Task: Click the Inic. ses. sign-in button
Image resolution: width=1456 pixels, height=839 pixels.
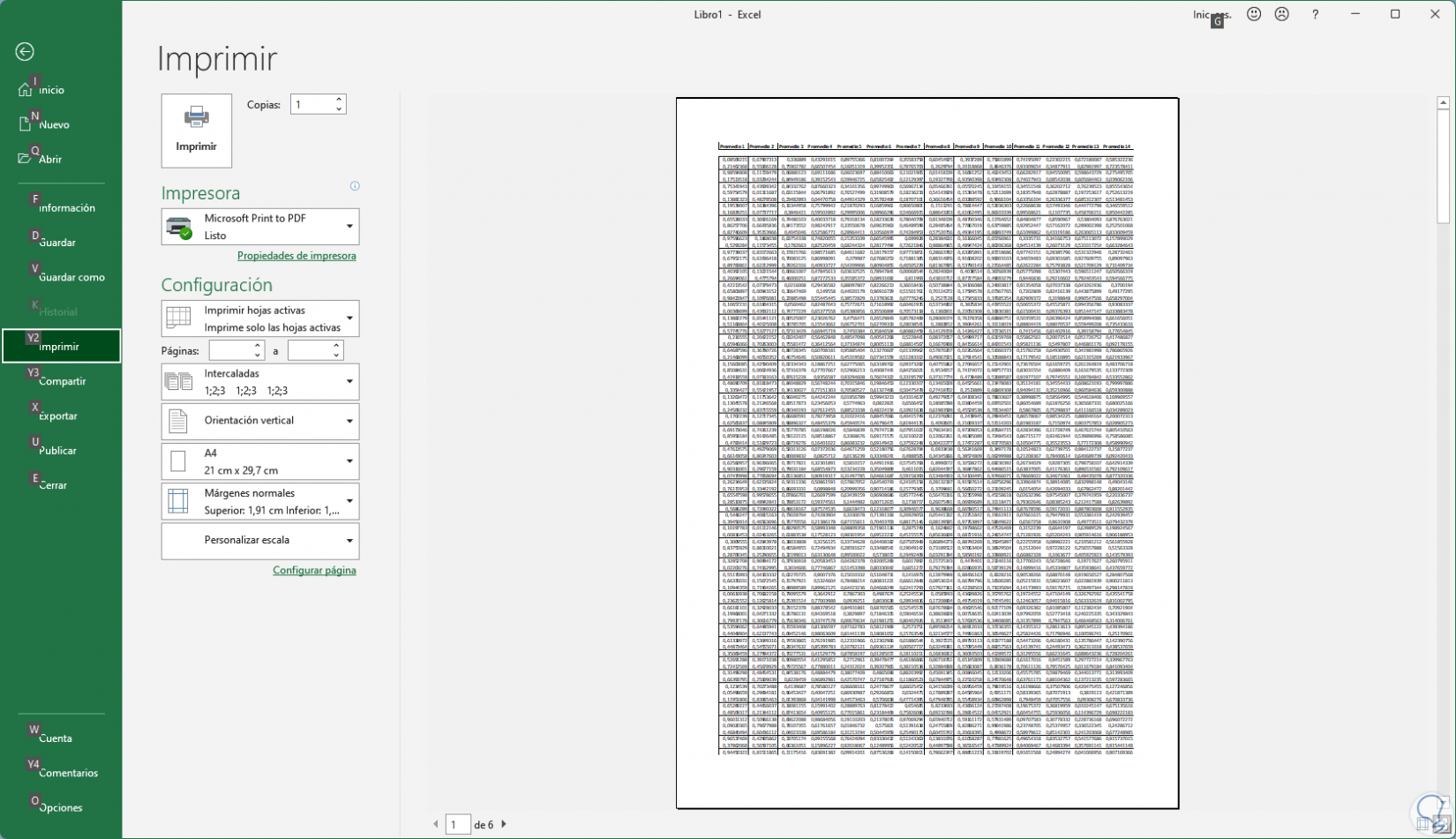Action: point(1212,15)
